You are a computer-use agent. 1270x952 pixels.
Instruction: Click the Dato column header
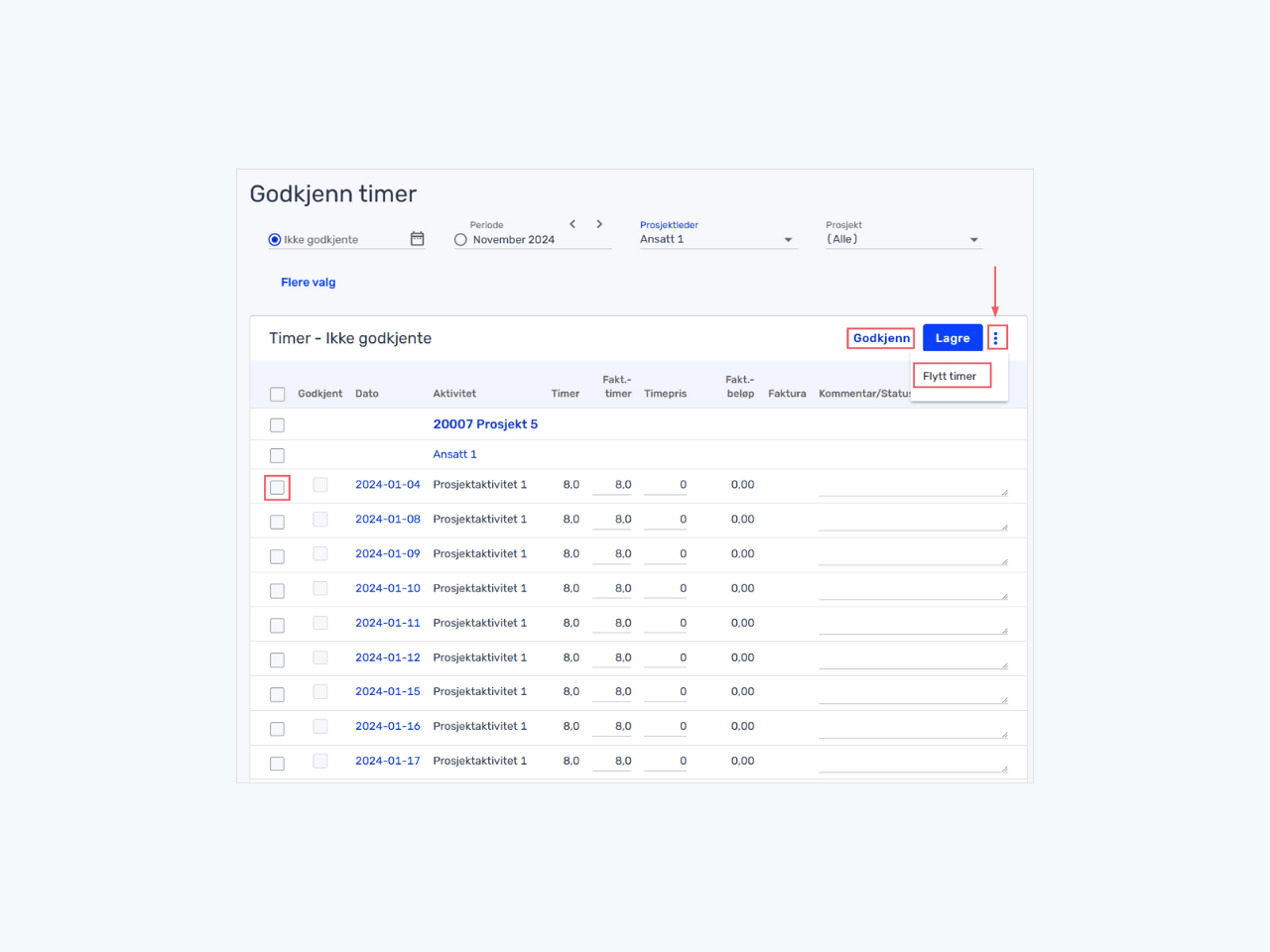coord(367,394)
